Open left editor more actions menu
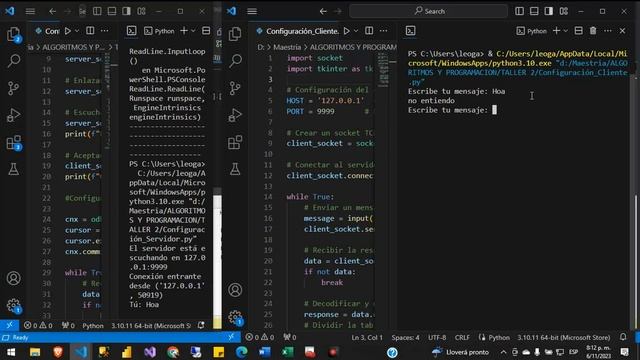The height and width of the screenshot is (360, 640). pos(104,31)
